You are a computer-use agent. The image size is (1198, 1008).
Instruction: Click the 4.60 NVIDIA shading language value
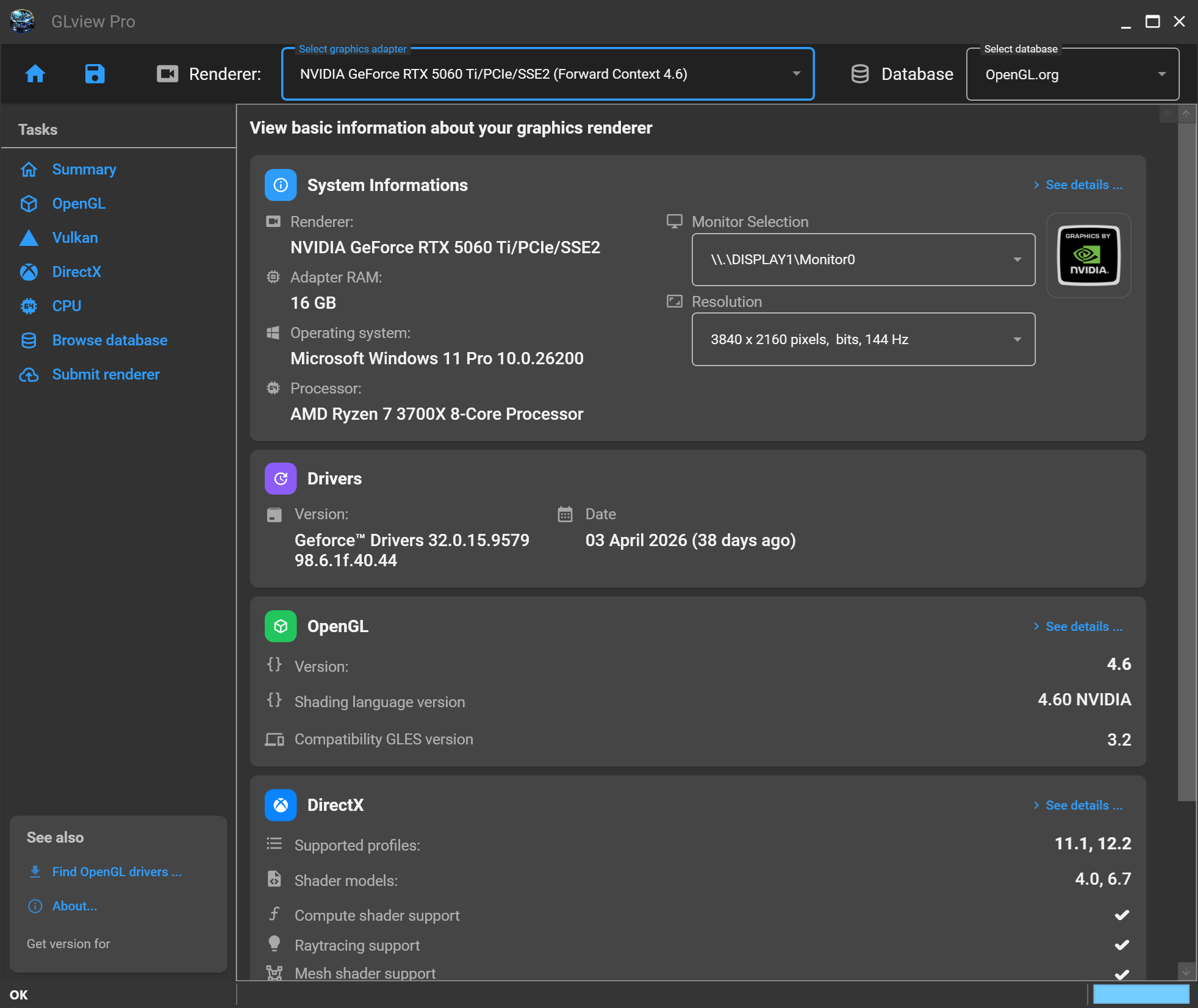pyautogui.click(x=1085, y=699)
